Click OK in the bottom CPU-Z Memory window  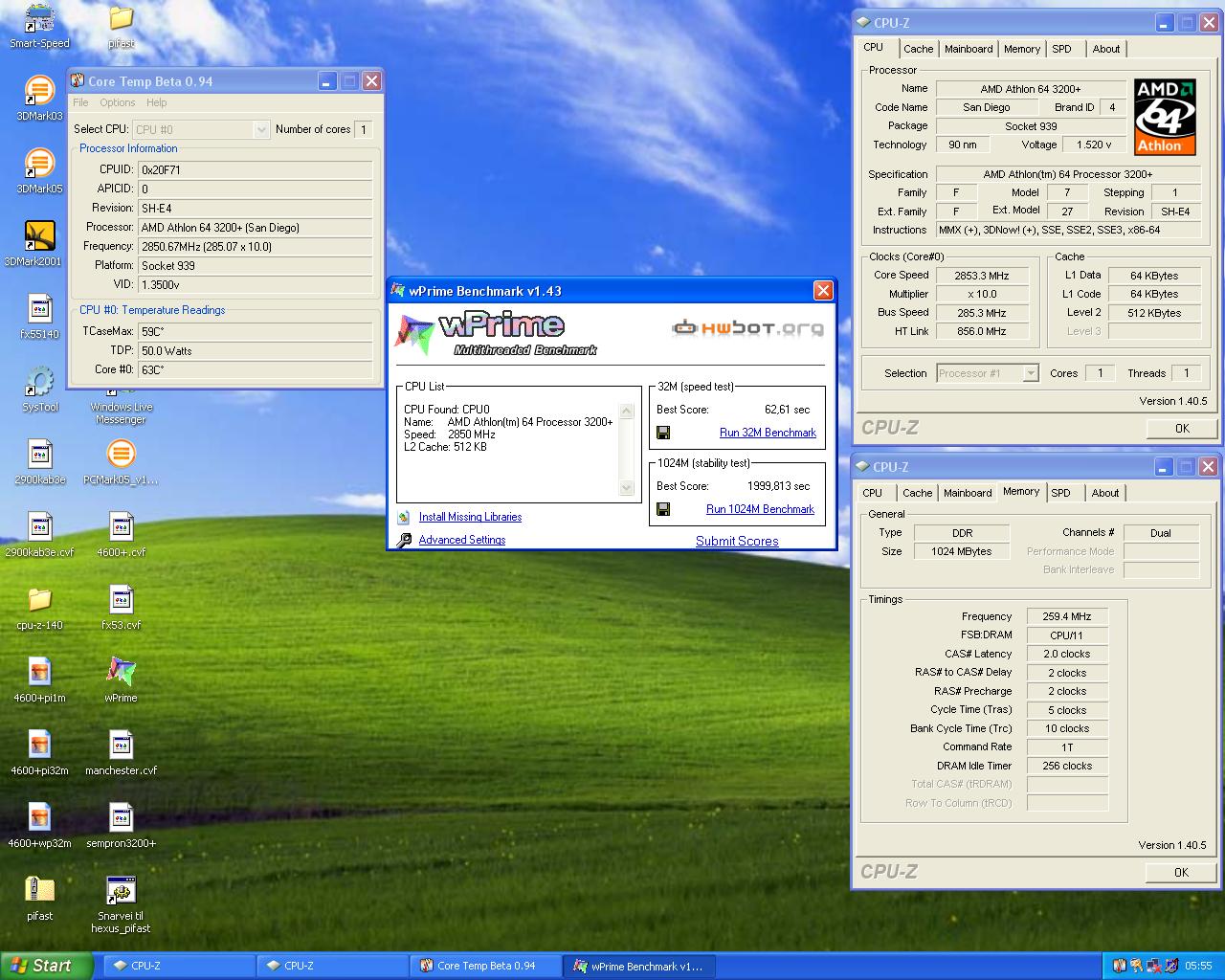pyautogui.click(x=1181, y=872)
